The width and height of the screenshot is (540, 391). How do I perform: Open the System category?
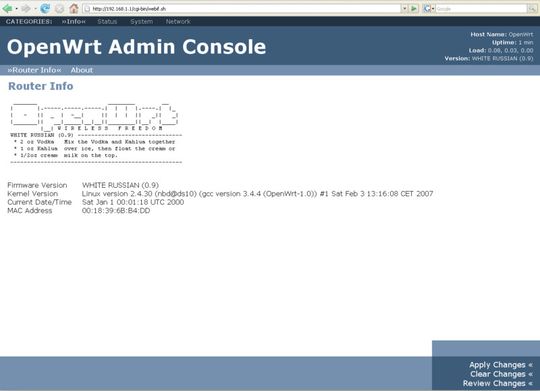(142, 21)
